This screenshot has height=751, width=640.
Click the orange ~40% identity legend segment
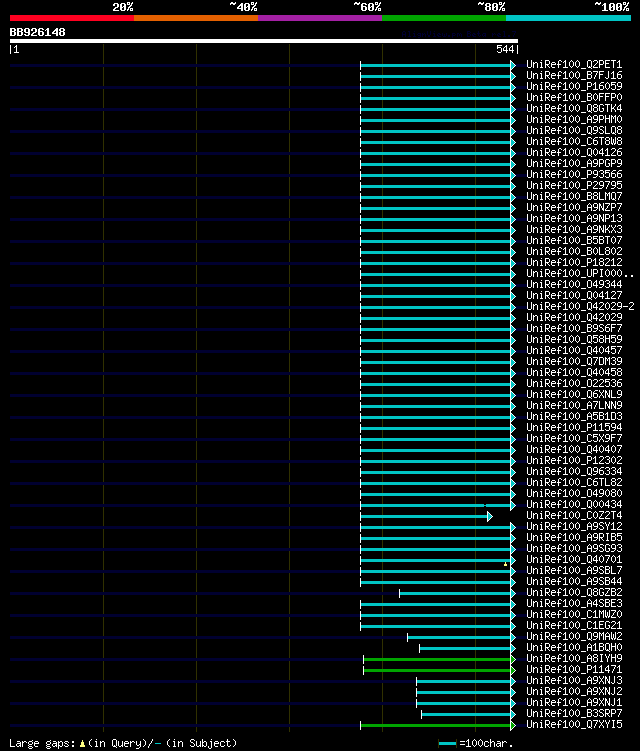196,18
